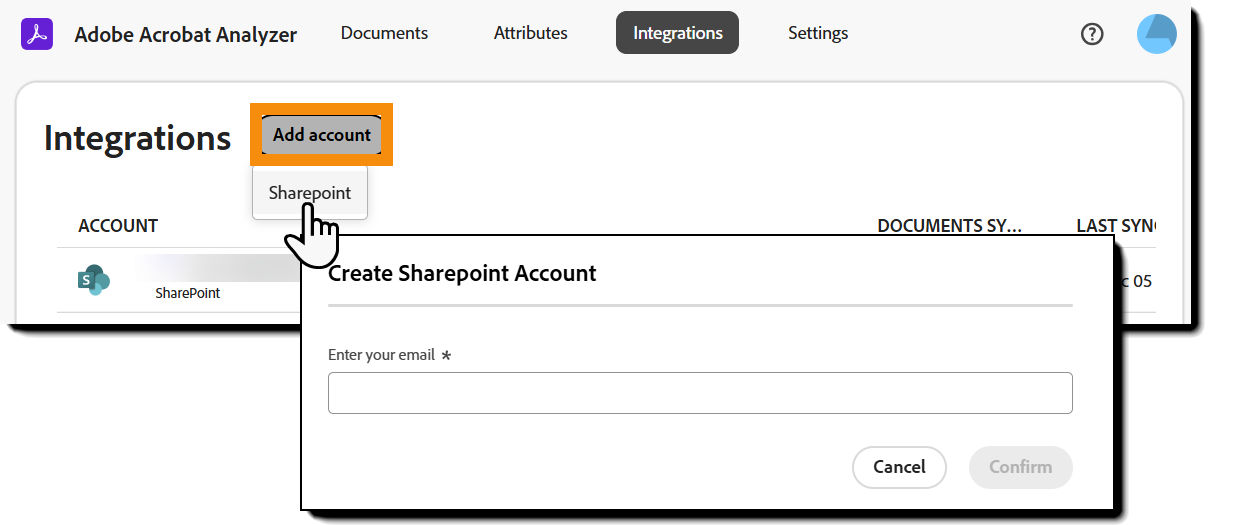Switch to the Attributes tab
The height and width of the screenshot is (525, 1236).
(x=530, y=33)
